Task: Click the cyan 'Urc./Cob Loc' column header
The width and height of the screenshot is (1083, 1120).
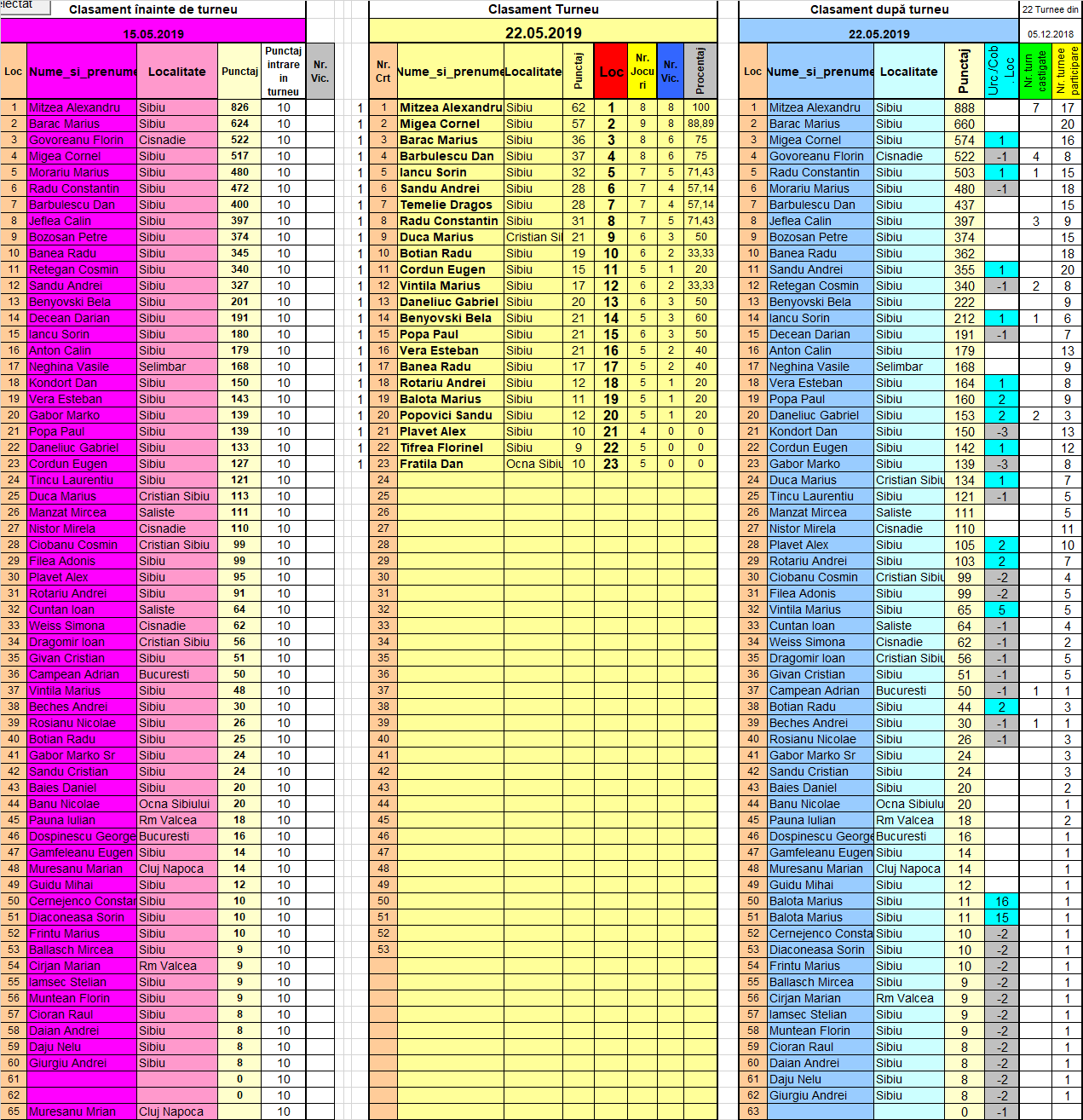Action: pyautogui.click(x=1001, y=72)
